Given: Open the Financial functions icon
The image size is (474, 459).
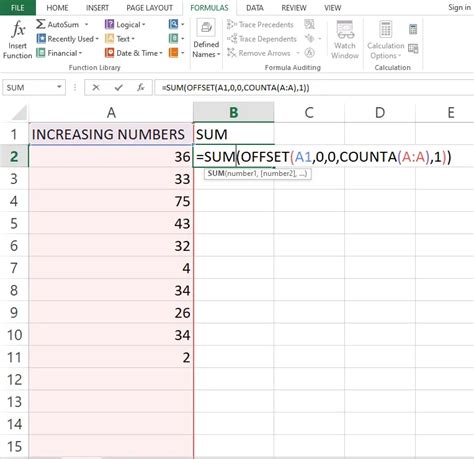Looking at the screenshot, I should (x=41, y=53).
